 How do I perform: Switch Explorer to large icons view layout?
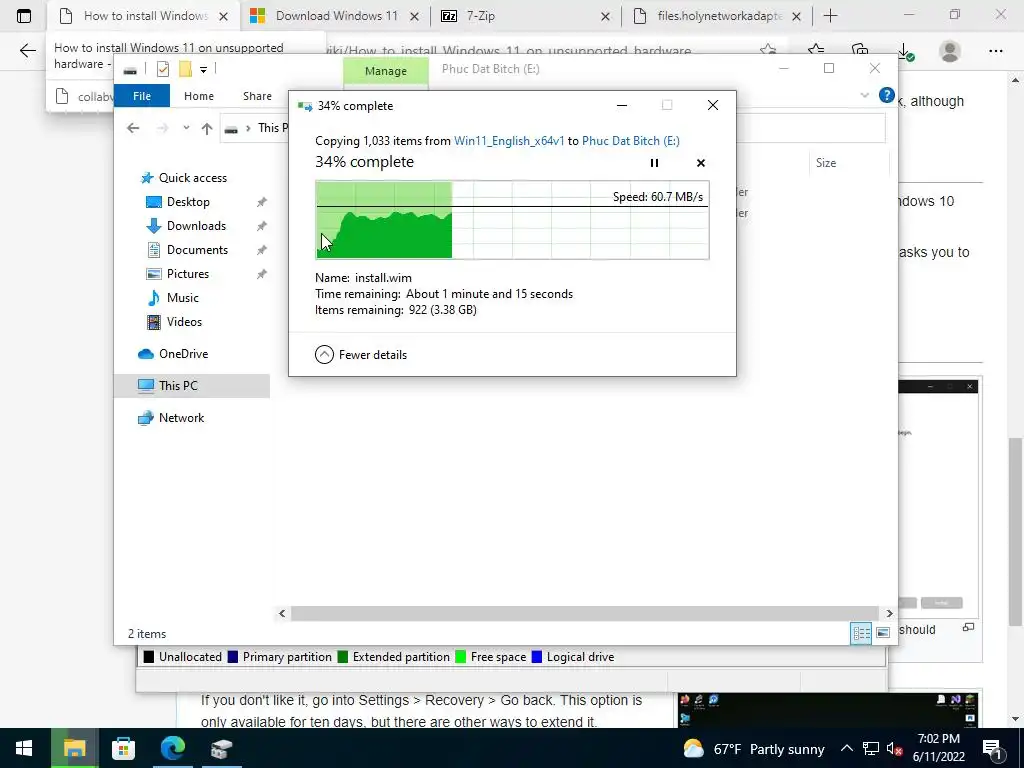(883, 633)
